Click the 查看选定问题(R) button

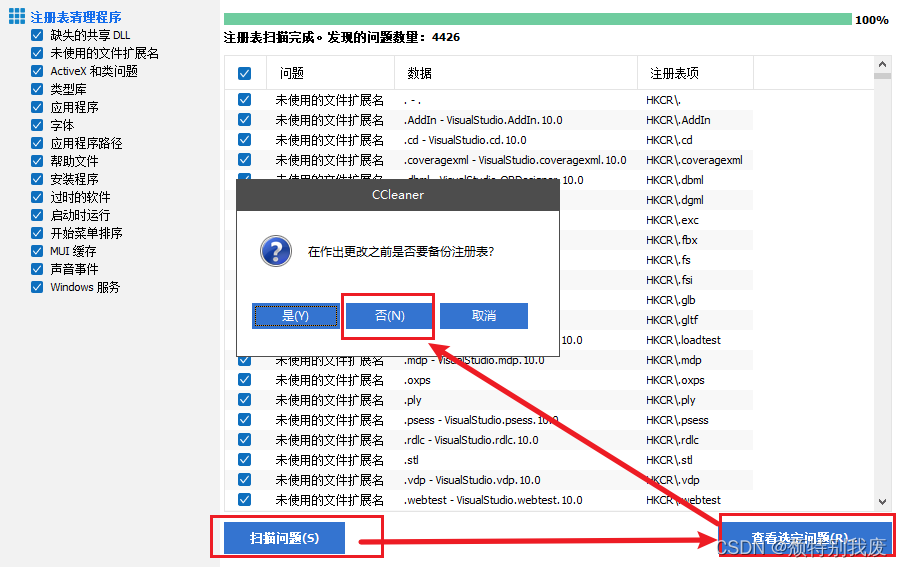tap(805, 538)
